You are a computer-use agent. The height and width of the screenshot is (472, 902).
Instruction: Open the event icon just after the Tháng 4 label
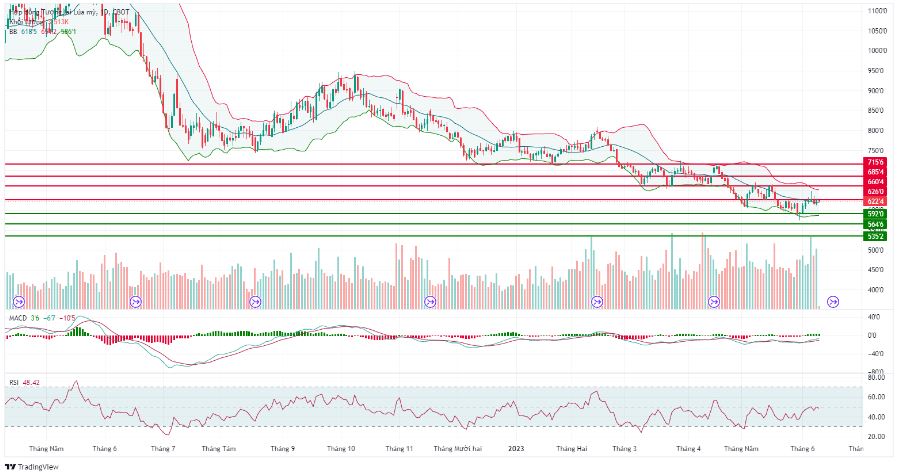pos(714,301)
